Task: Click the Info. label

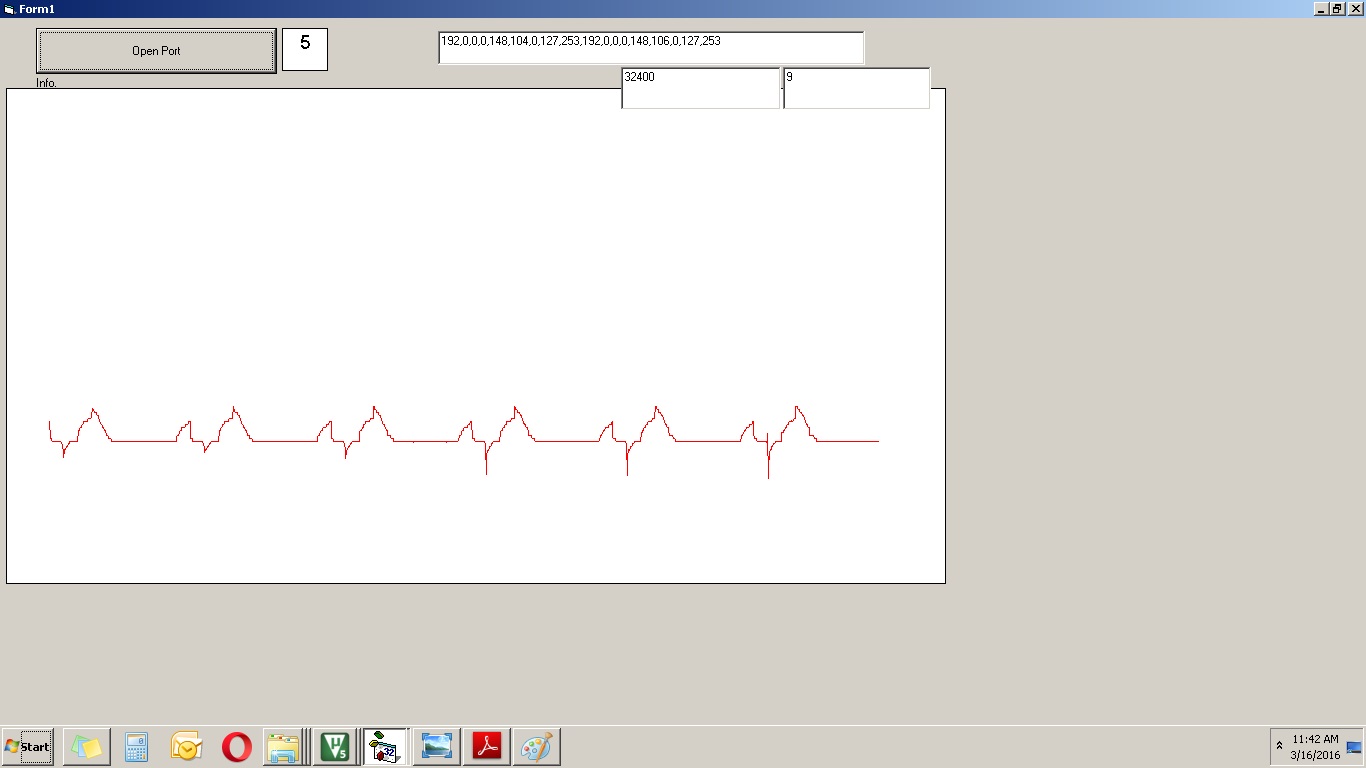Action: click(x=47, y=83)
